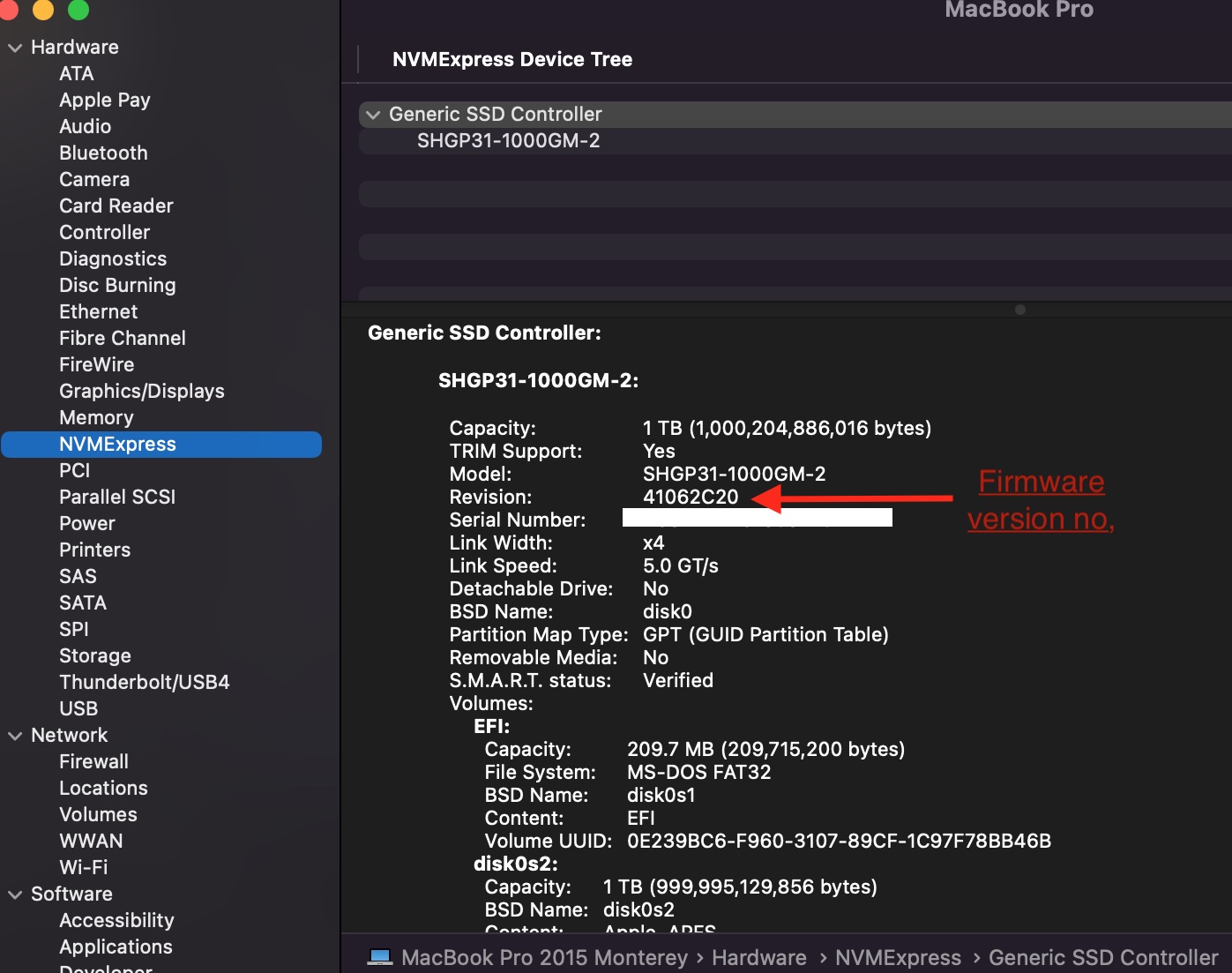This screenshot has width=1232, height=973.
Task: Open the Controller entry under Hardware
Action: [x=105, y=233]
